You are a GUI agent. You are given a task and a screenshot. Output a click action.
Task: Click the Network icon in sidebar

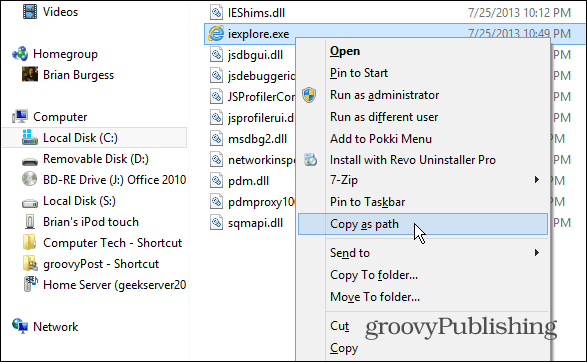pyautogui.click(x=20, y=326)
